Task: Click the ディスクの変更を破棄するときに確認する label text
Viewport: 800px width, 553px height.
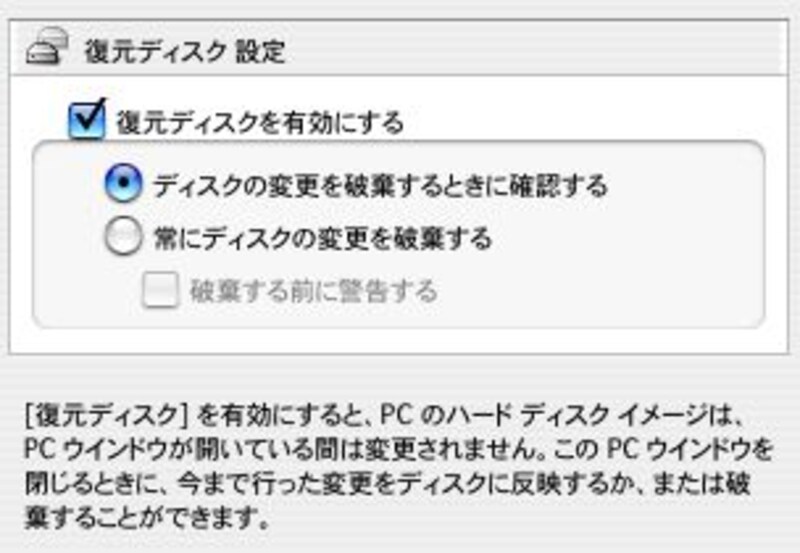Action: point(381,186)
